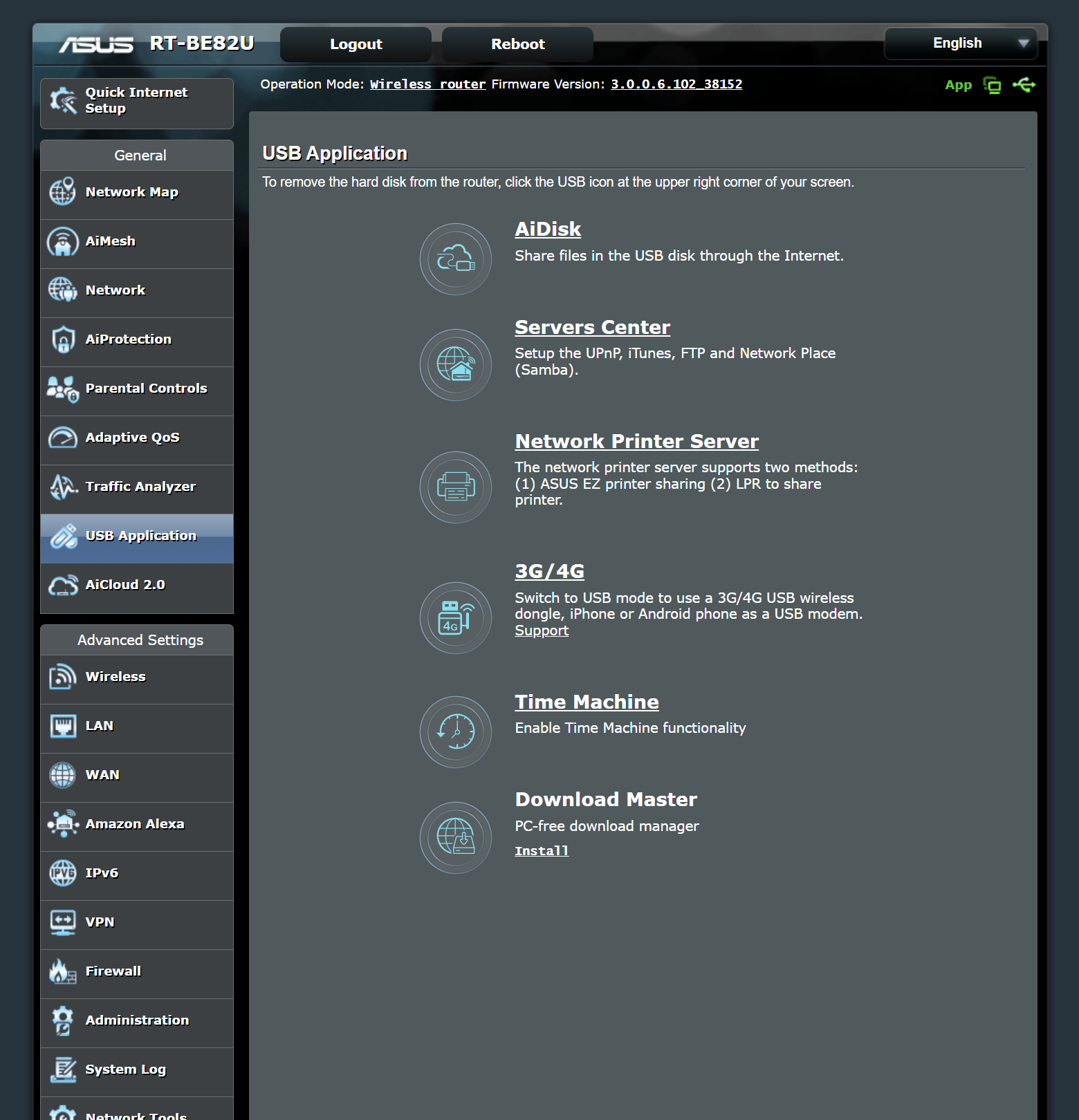This screenshot has height=1120, width=1079.
Task: Click the 'To remove the hard disk' instruction
Action: click(x=558, y=182)
